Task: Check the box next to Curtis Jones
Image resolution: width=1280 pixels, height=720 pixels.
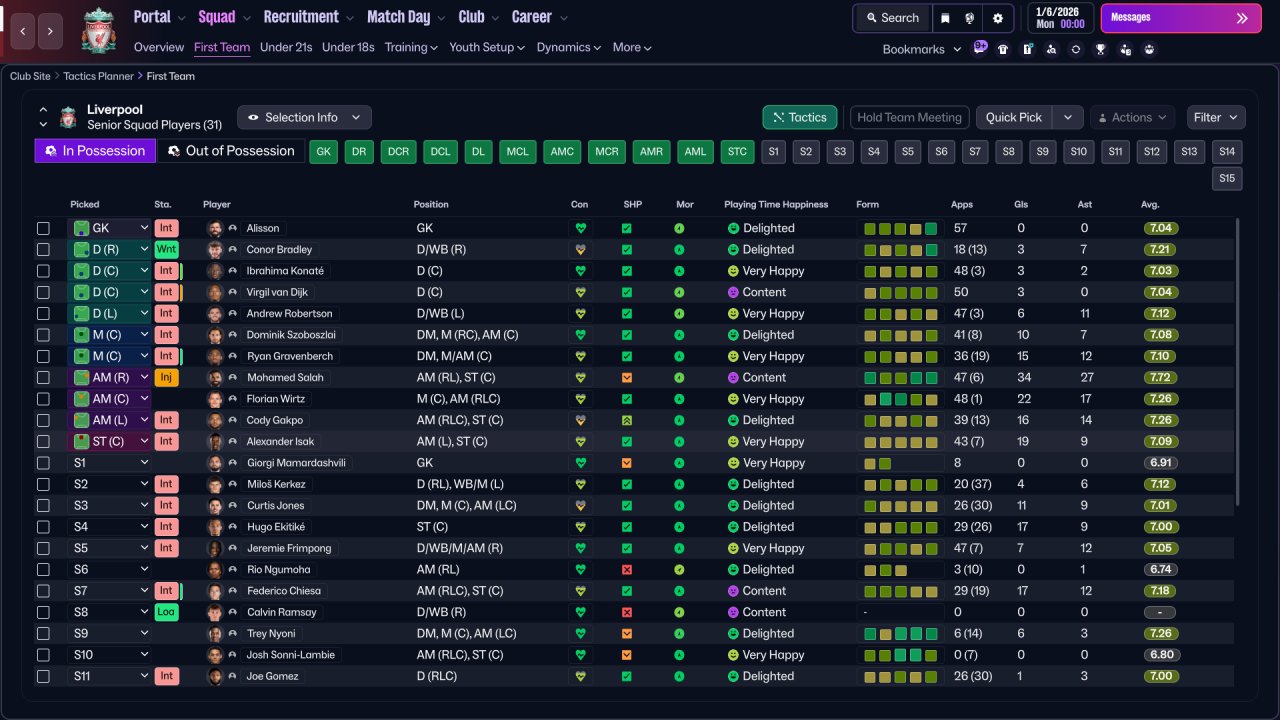Action: point(43,506)
